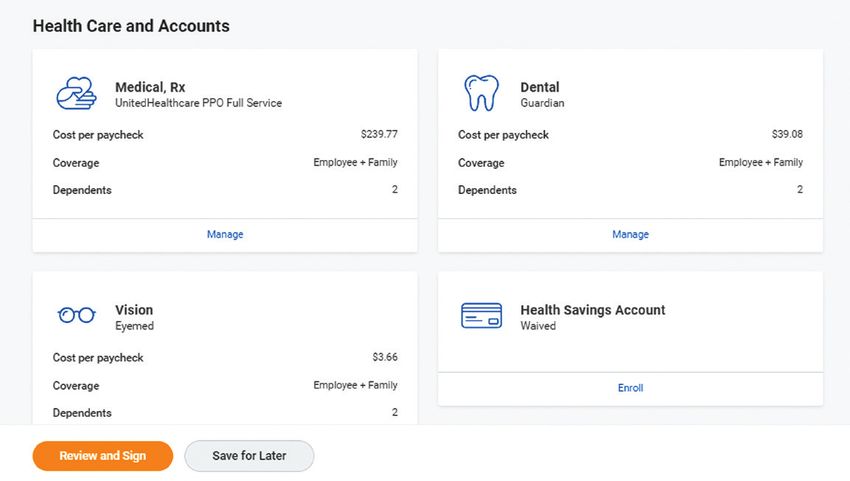This screenshot has width=850, height=481.
Task: Click the Save for Later button
Action: pyautogui.click(x=249, y=456)
